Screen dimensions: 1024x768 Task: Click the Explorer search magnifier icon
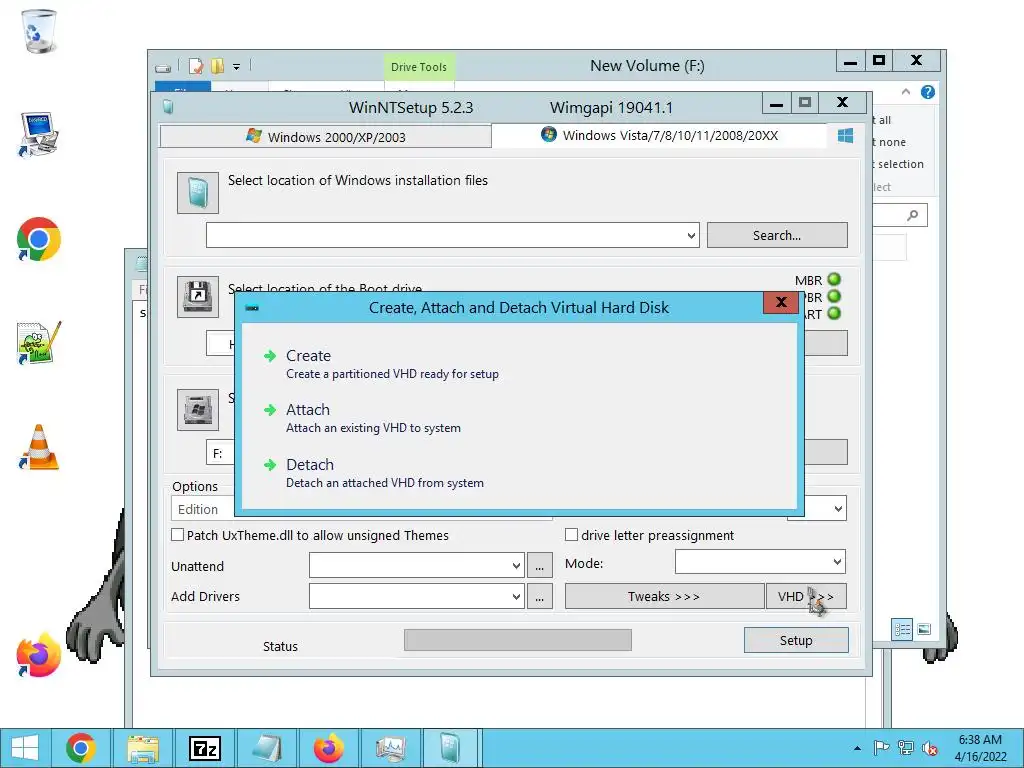[912, 215]
